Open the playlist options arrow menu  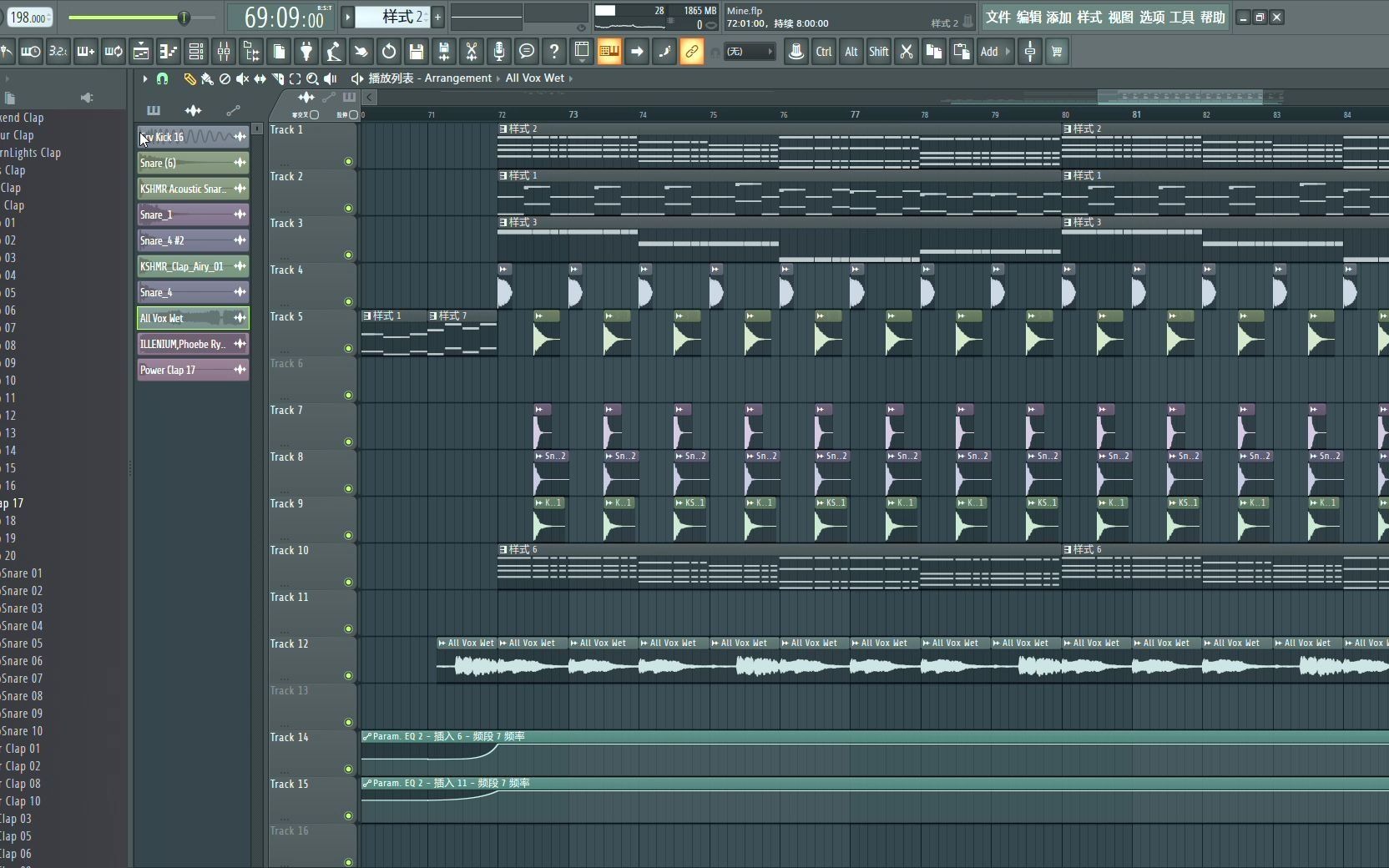pyautogui.click(x=145, y=78)
